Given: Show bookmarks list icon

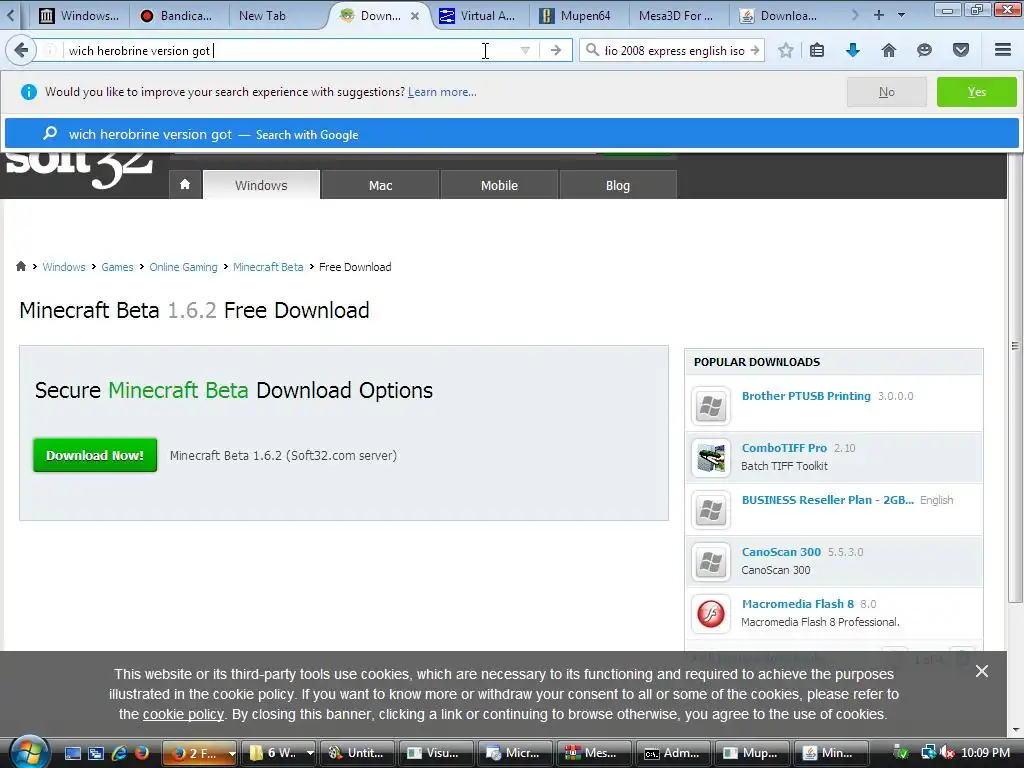Looking at the screenshot, I should [x=816, y=50].
